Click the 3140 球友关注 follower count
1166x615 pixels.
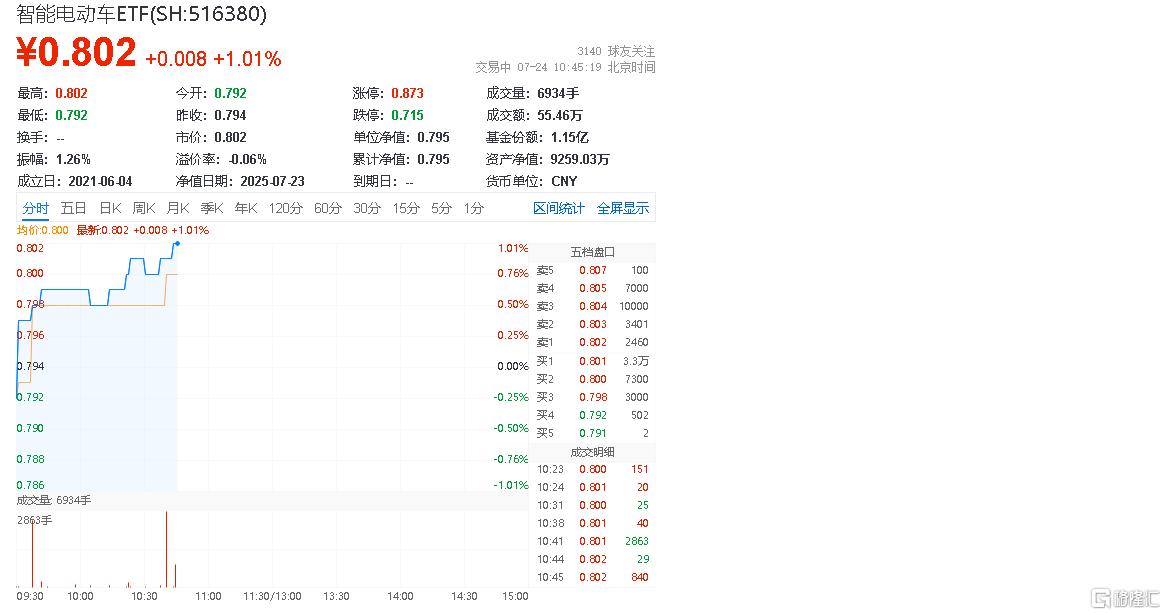pyautogui.click(x=616, y=51)
